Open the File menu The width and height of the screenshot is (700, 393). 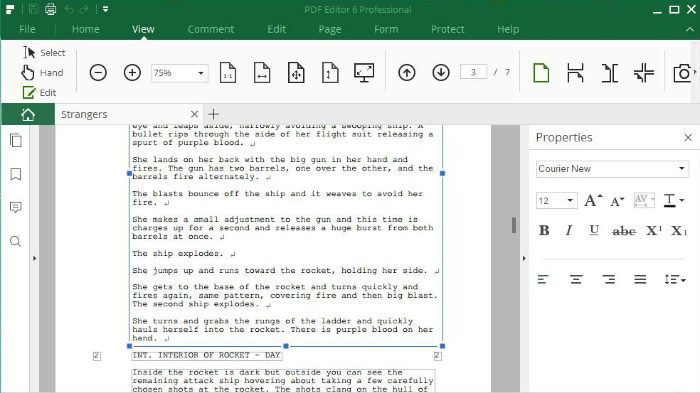tap(27, 29)
